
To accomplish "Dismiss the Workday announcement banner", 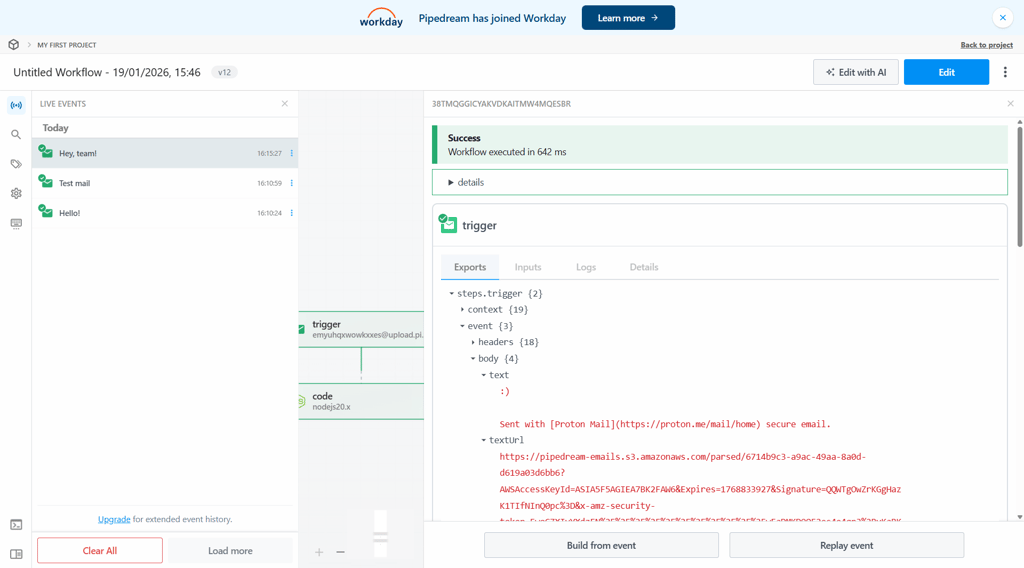I will [1002, 18].
